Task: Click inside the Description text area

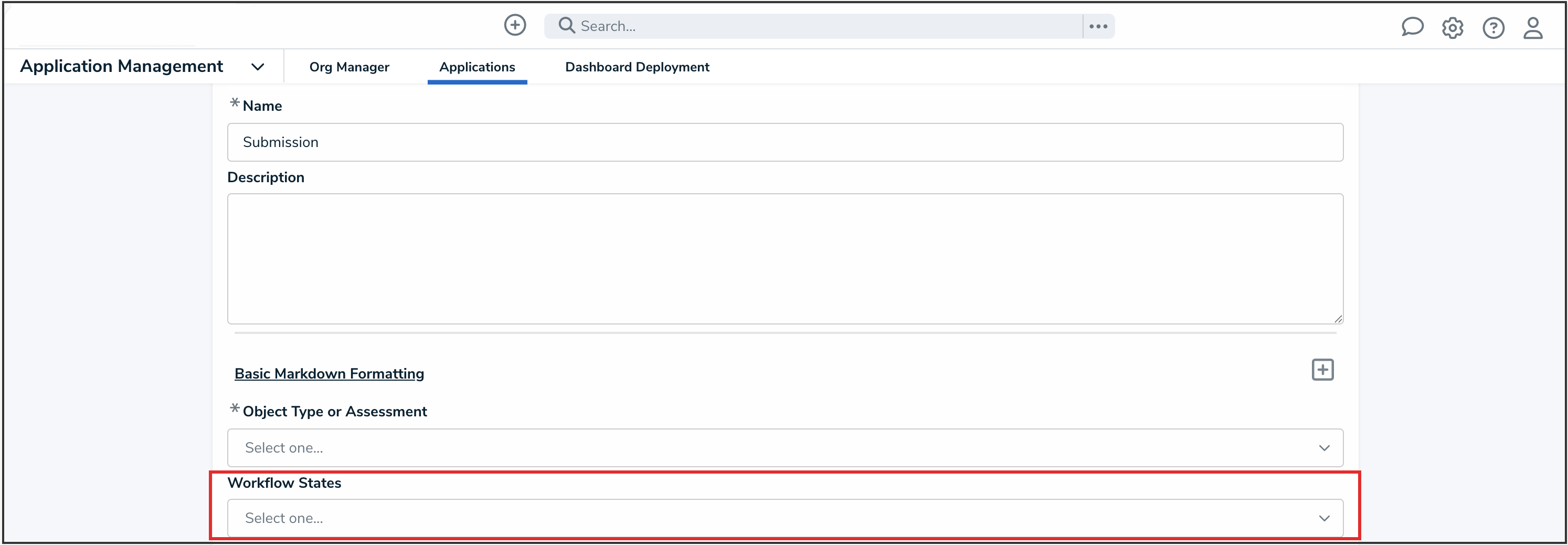Action: click(x=785, y=259)
